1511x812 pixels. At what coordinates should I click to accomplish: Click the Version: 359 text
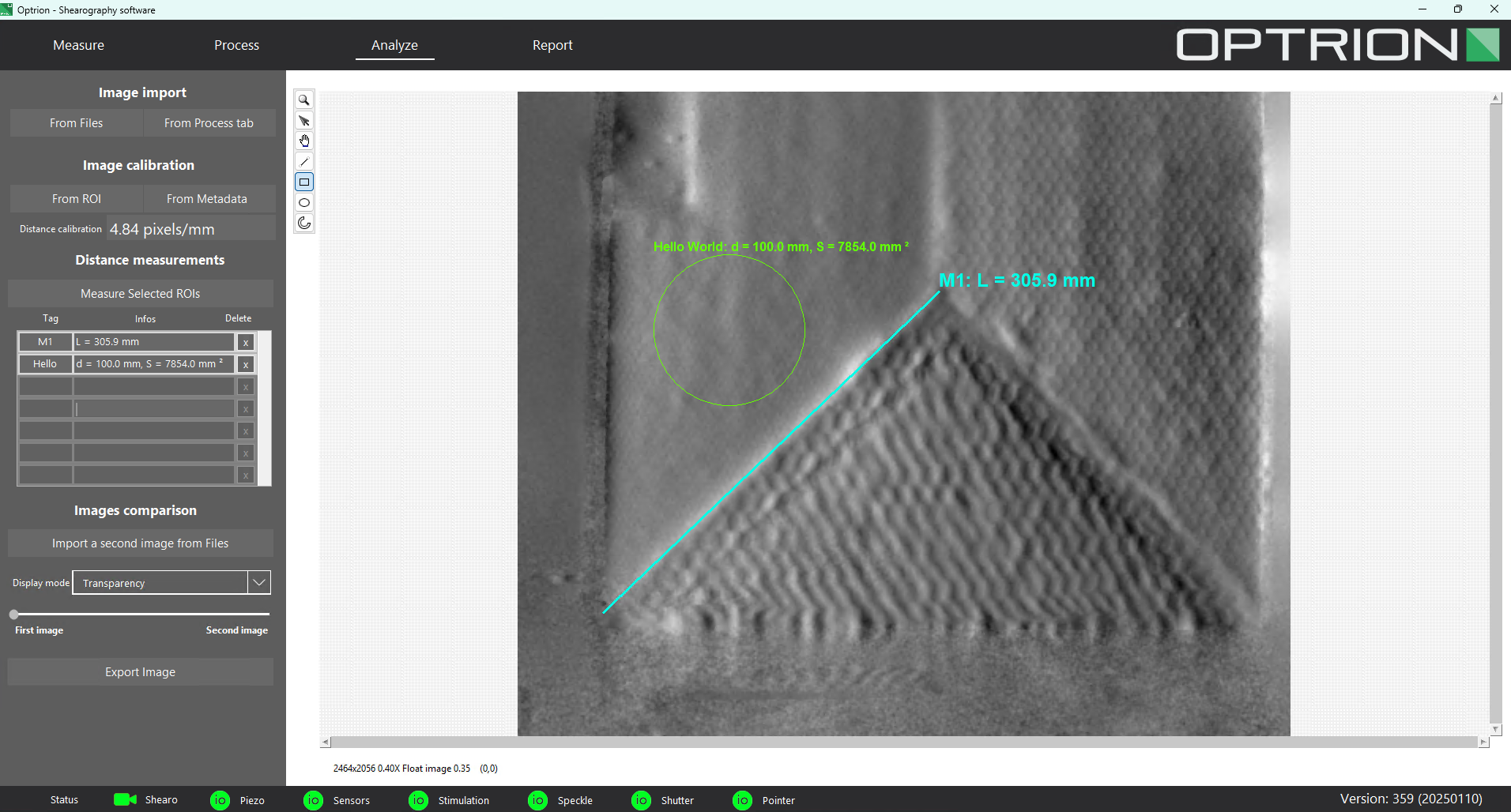coord(1411,799)
